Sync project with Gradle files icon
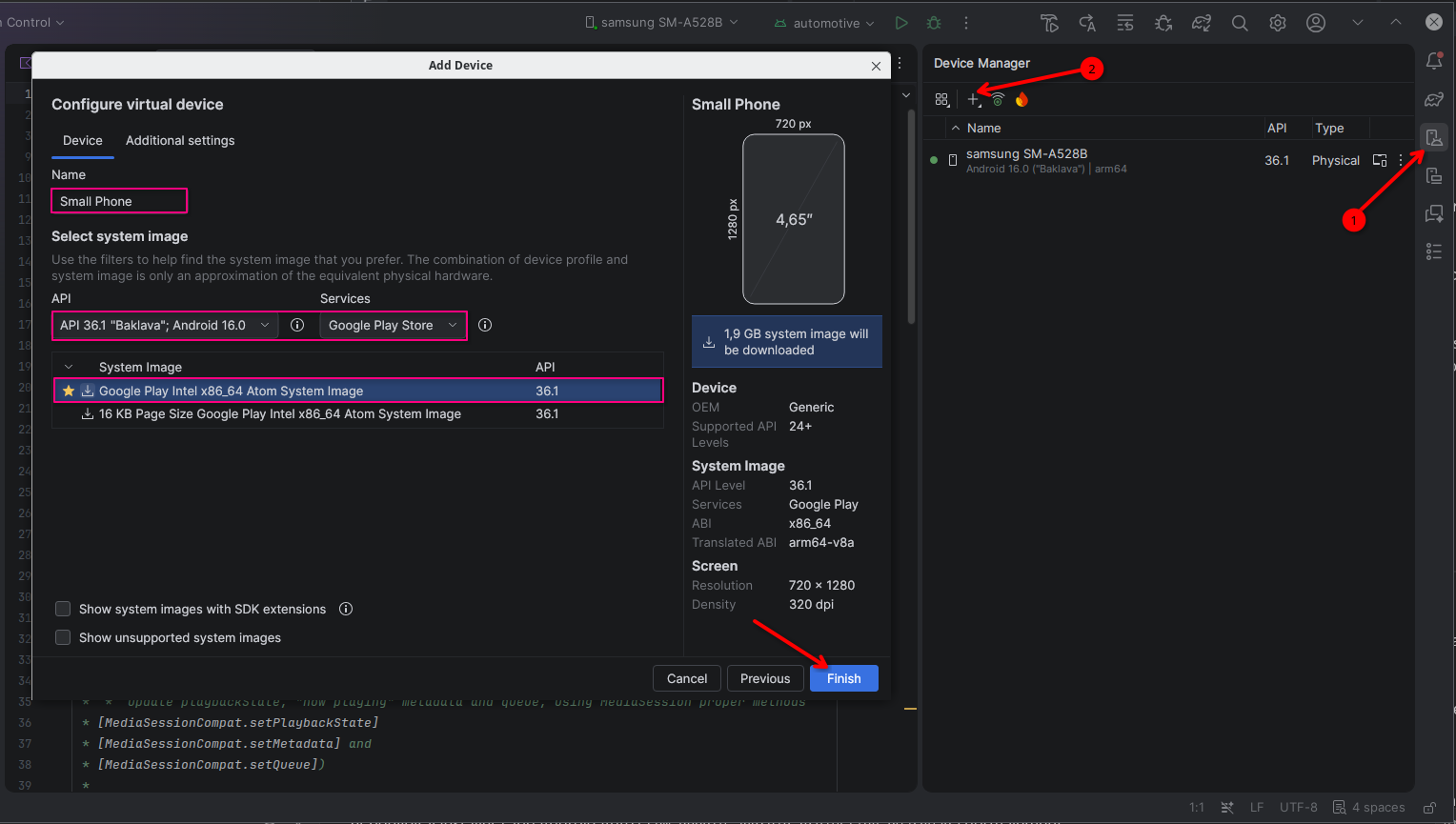 coord(1202,23)
